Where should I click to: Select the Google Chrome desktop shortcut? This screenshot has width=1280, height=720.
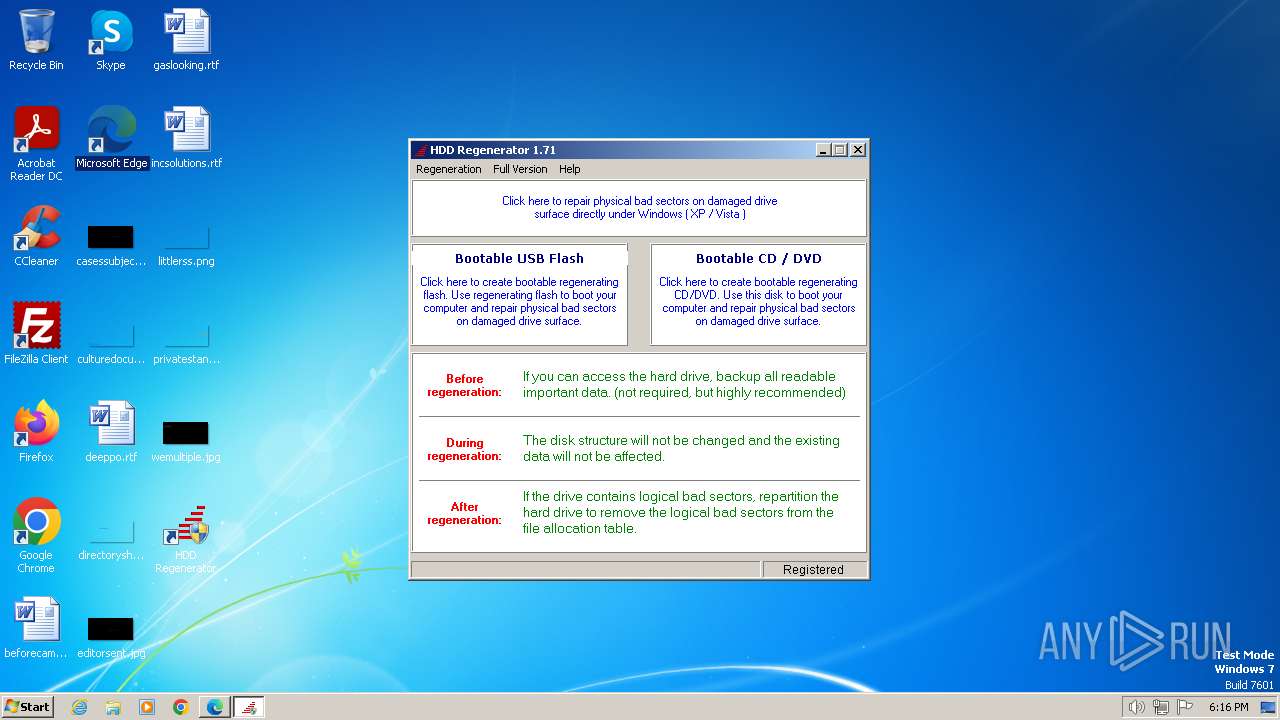[36, 536]
